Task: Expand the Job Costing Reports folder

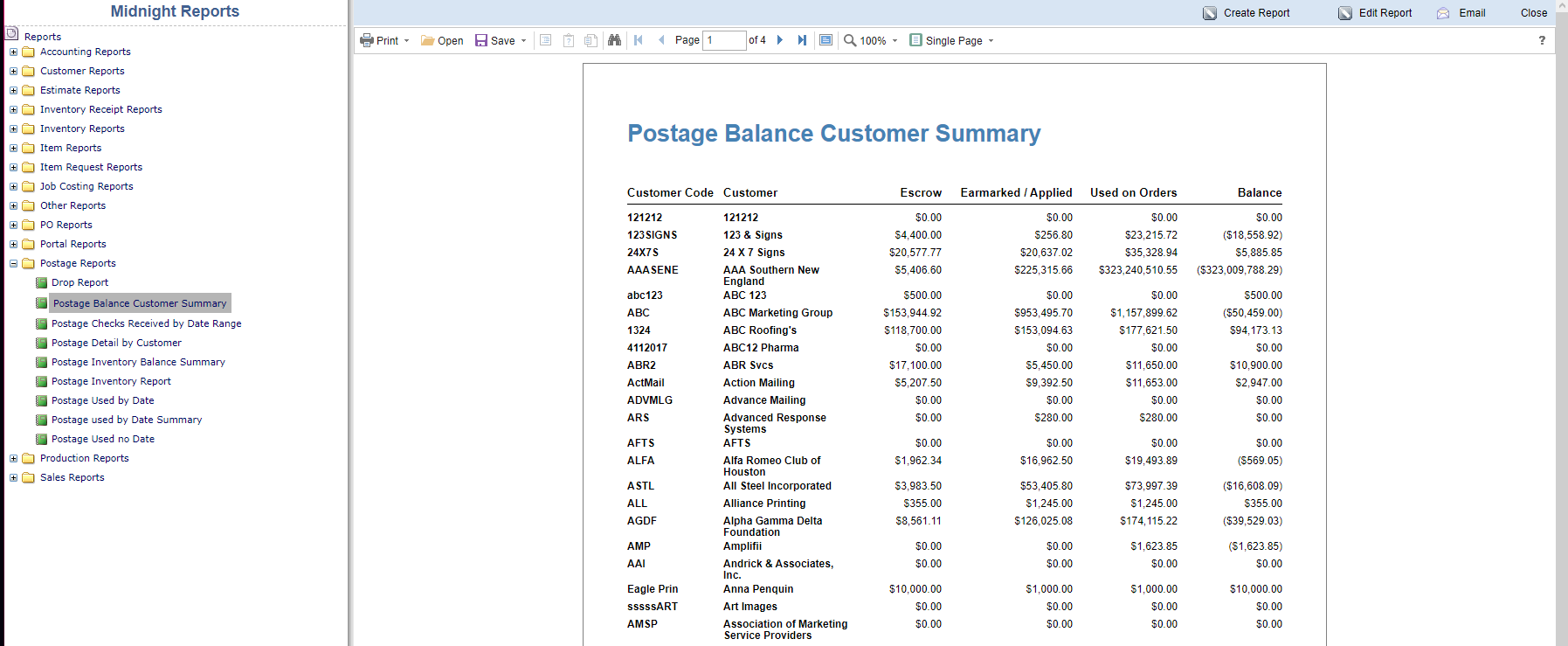Action: [13, 187]
